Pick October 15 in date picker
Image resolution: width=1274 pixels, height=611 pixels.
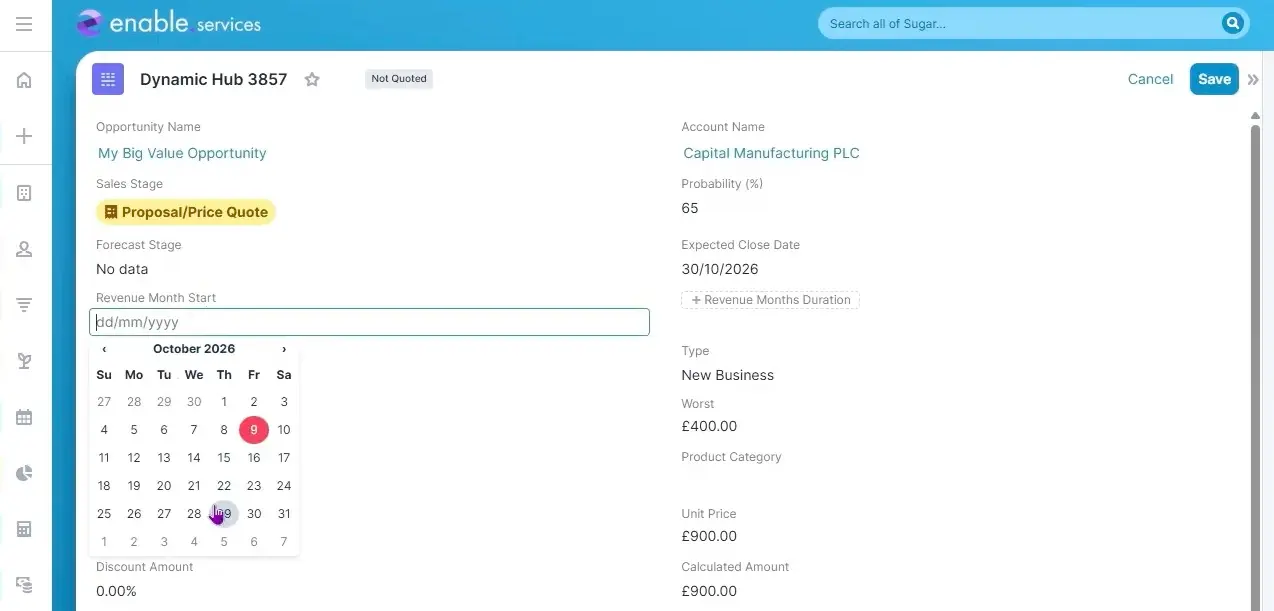[224, 458]
